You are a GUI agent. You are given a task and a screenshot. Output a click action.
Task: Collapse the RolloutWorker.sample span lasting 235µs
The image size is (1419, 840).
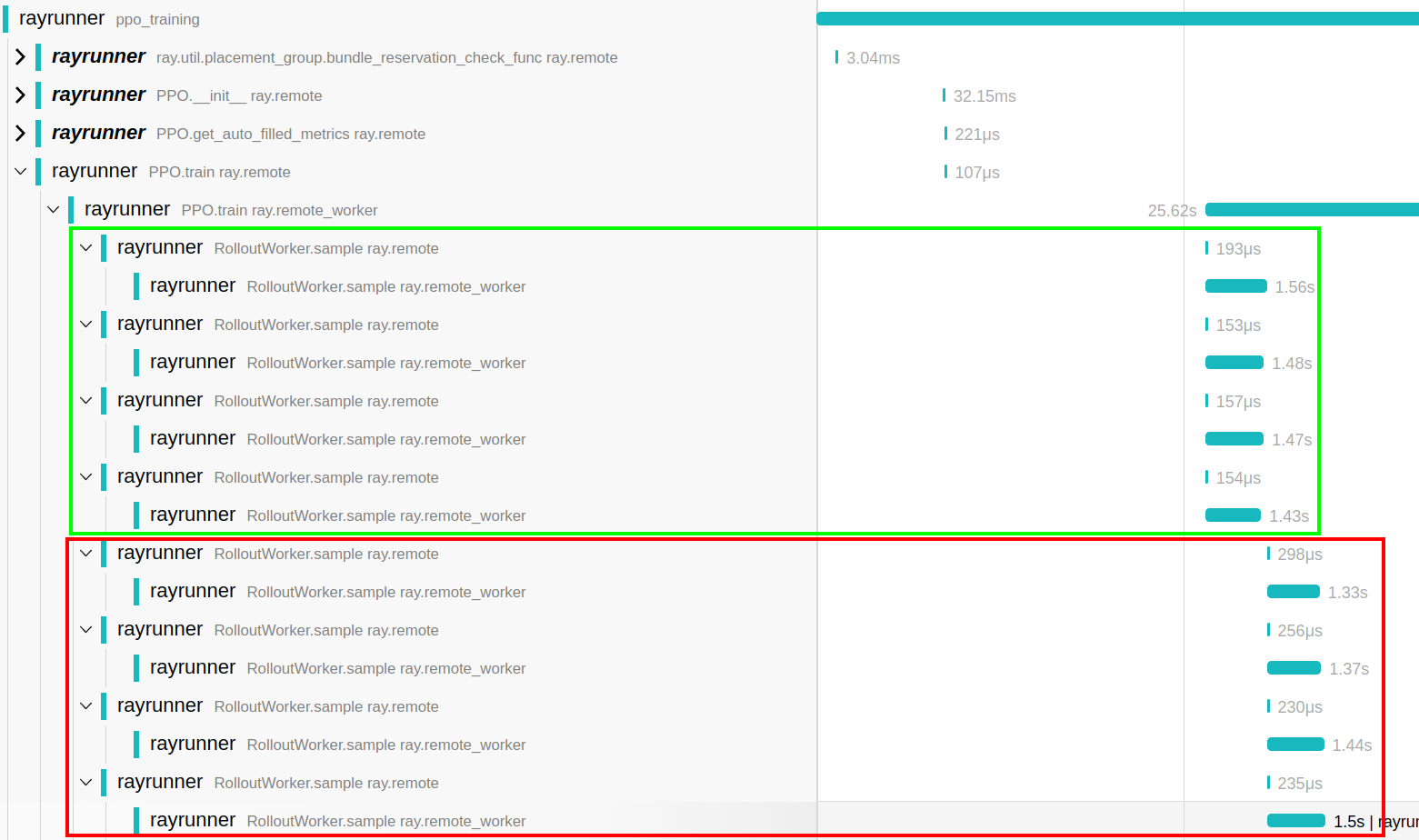(x=85, y=783)
